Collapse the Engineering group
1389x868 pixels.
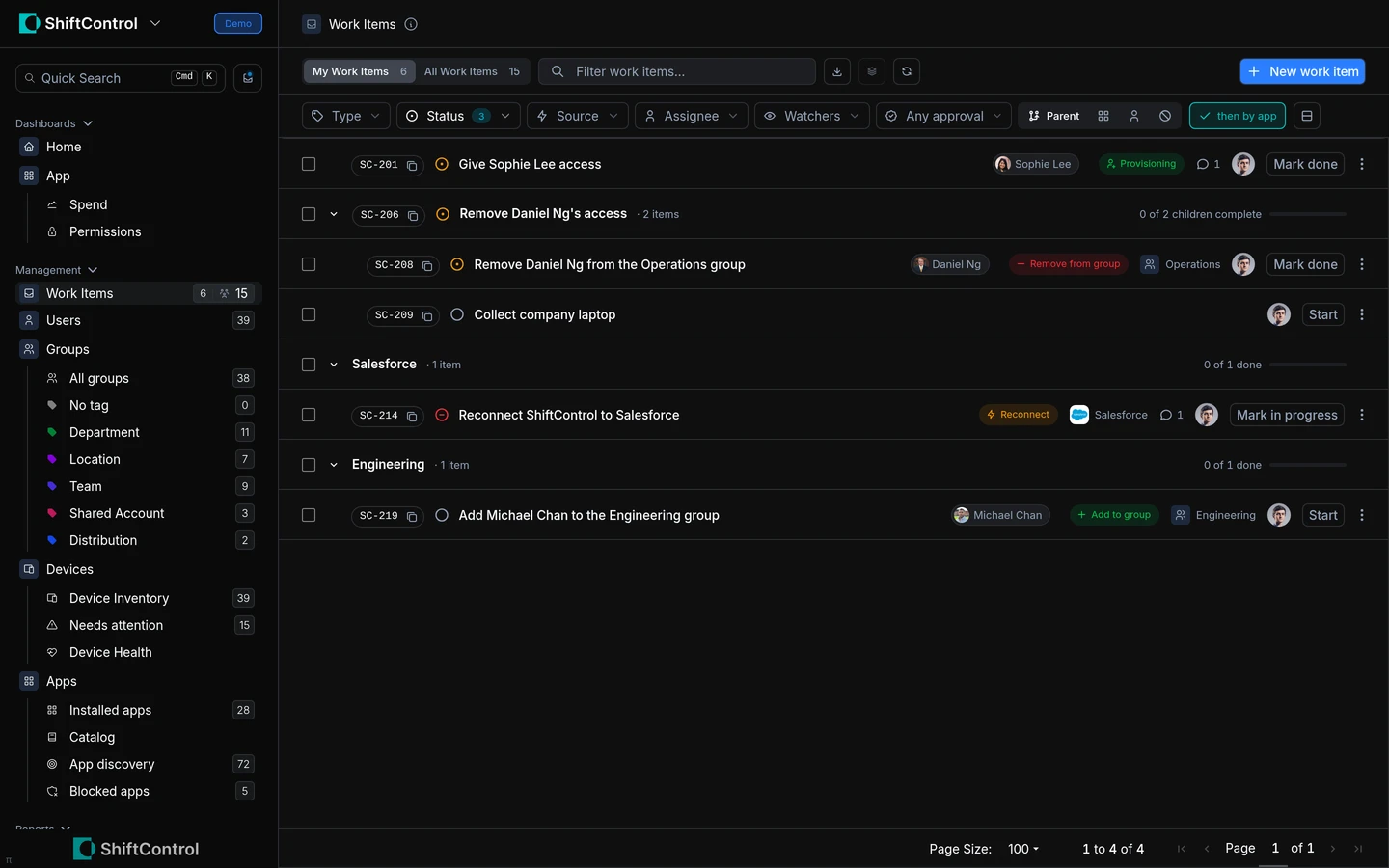click(x=334, y=465)
